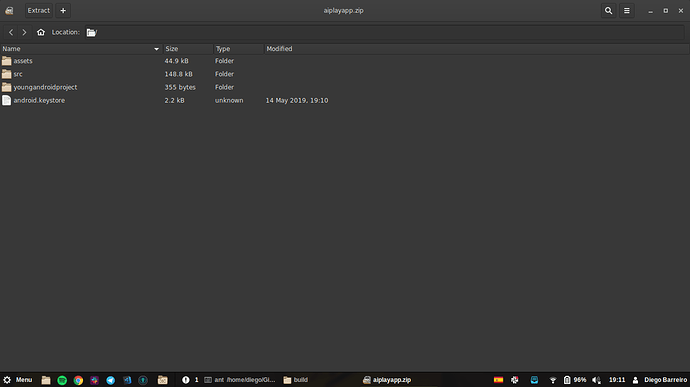Open the hamburger menu
Image resolution: width=690 pixels, height=387 pixels.
627,11
